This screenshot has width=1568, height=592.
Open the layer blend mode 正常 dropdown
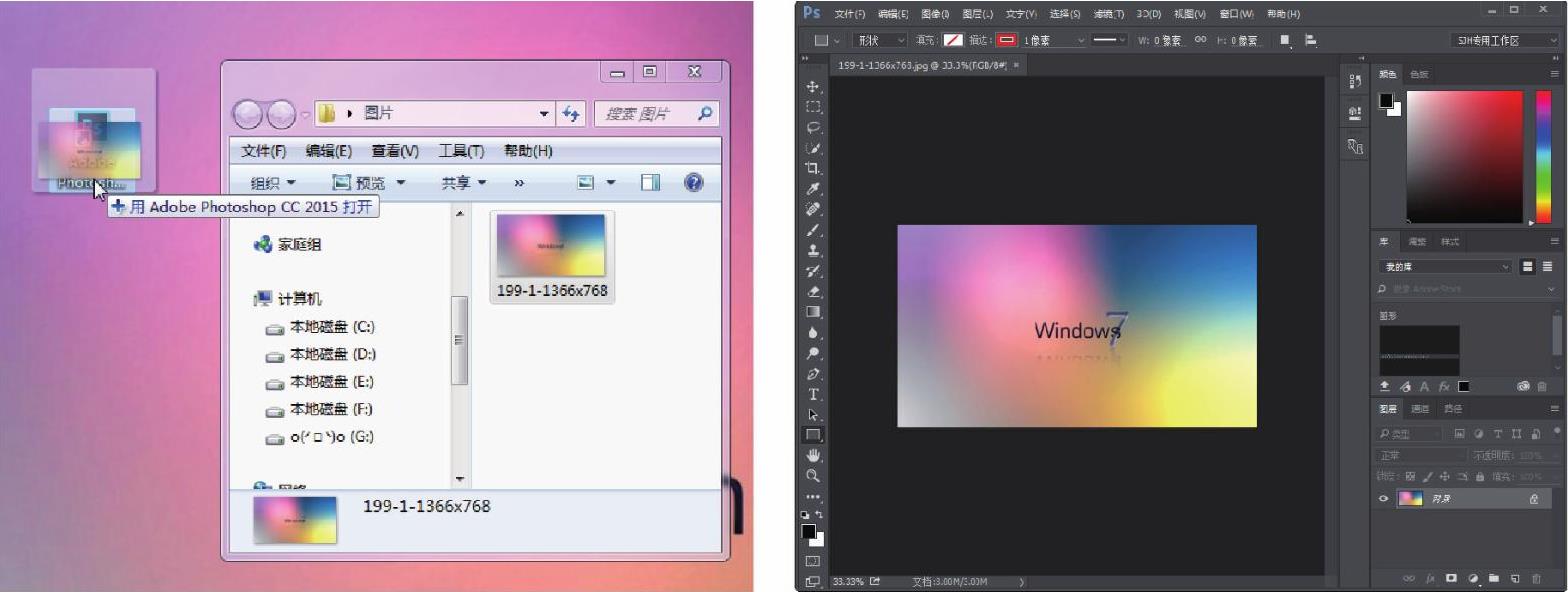[x=1421, y=455]
